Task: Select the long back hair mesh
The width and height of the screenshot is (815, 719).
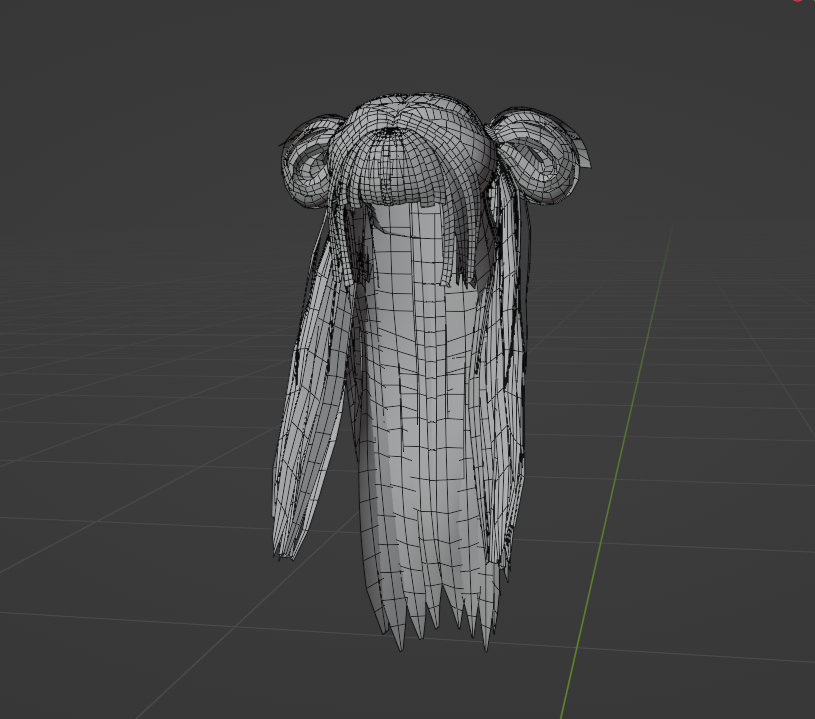Action: pos(424,426)
